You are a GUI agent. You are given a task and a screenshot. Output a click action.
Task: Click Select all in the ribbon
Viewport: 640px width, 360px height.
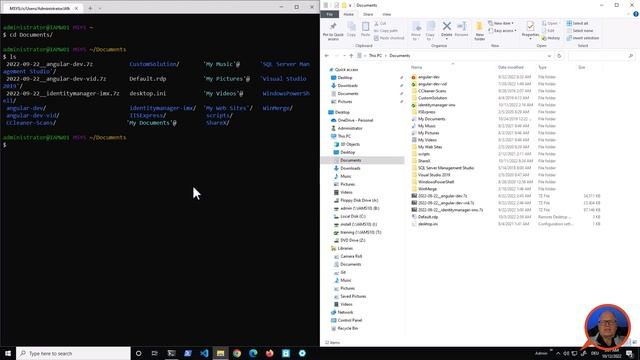pos(578,23)
